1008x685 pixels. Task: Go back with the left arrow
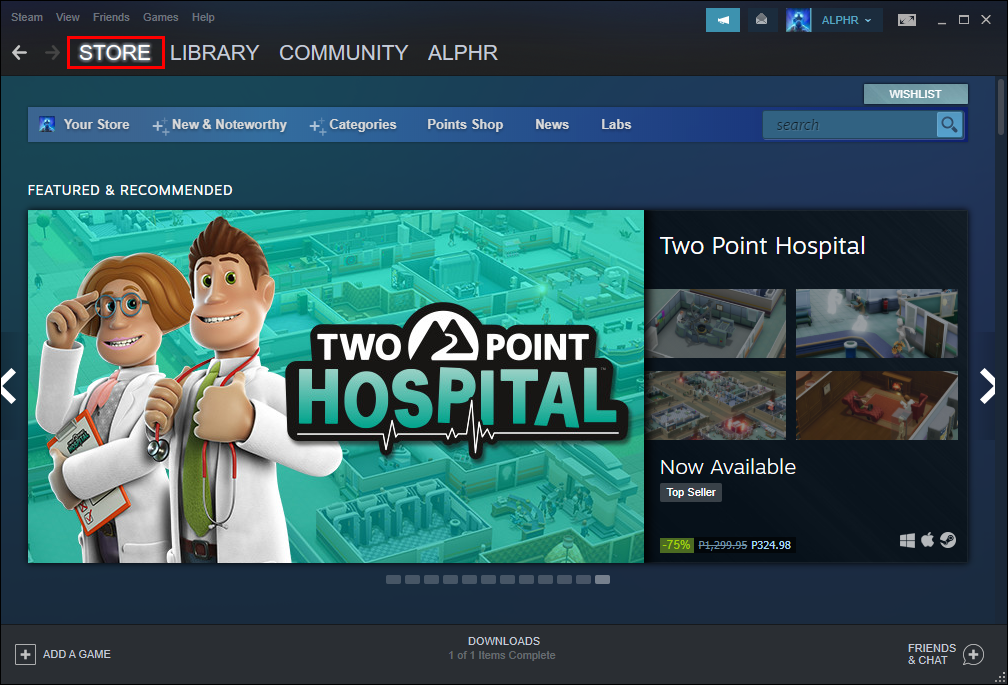(x=19, y=53)
